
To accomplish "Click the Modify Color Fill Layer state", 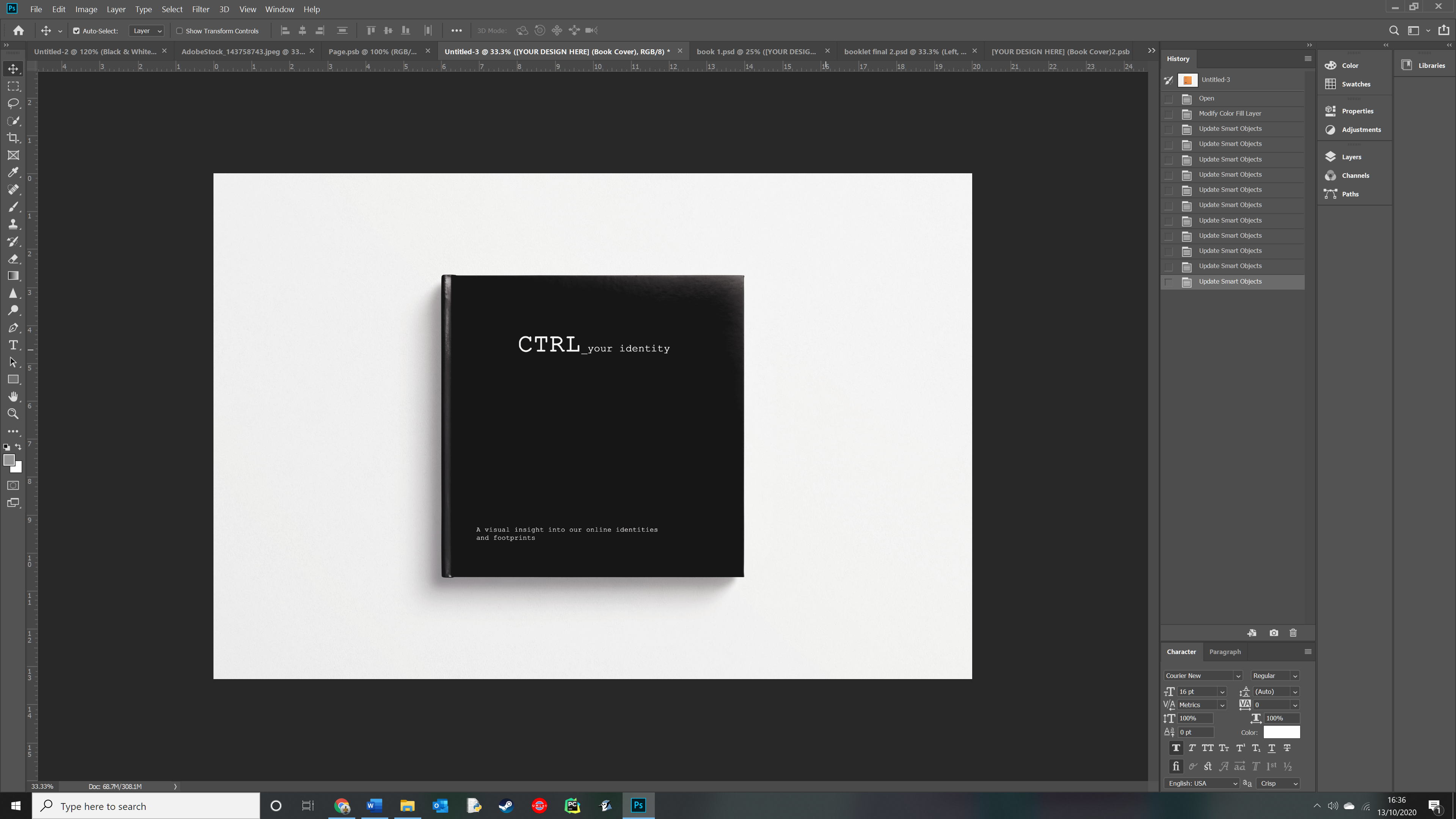I will tap(1230, 114).
